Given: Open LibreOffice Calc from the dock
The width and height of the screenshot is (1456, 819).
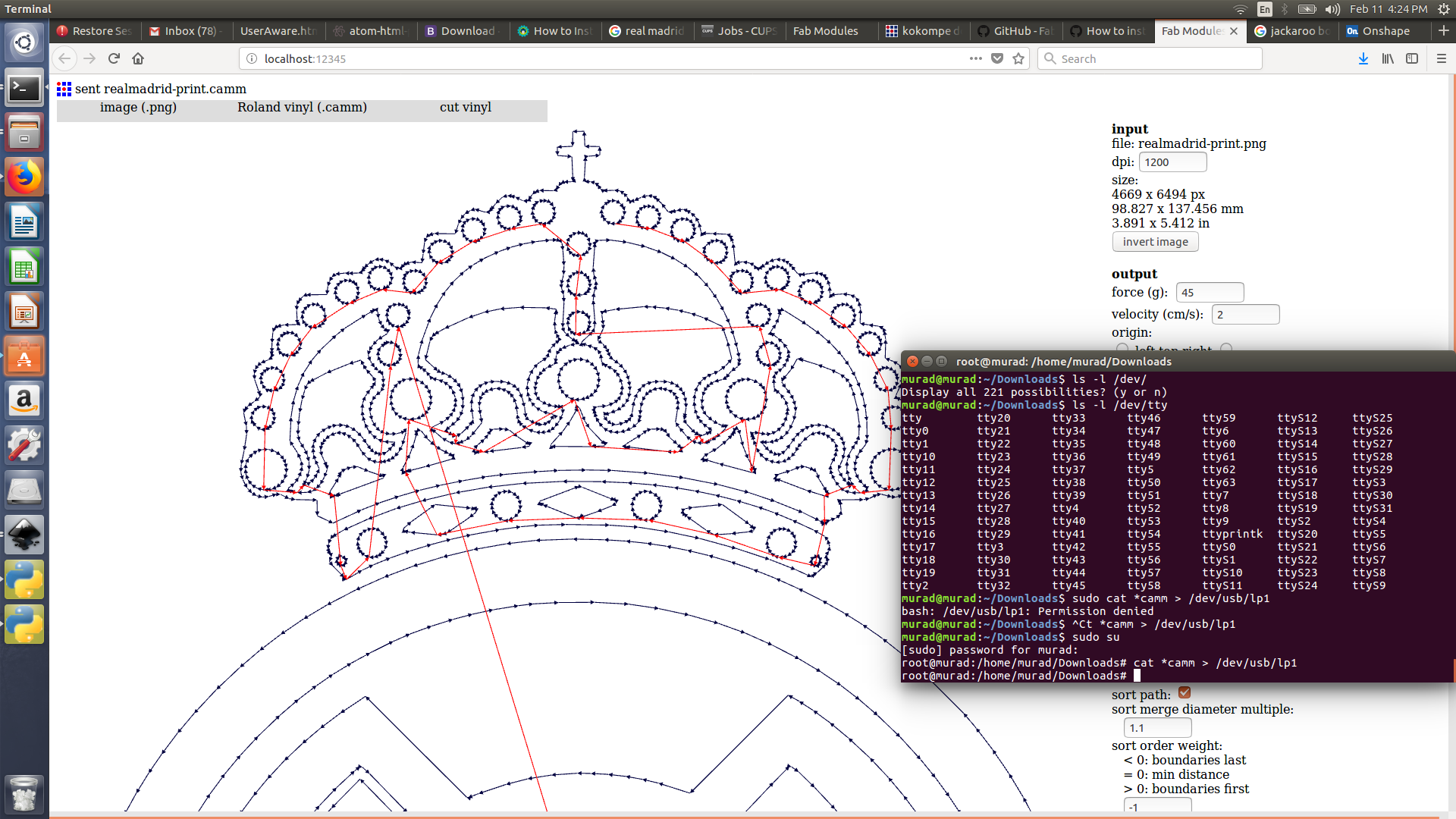Looking at the screenshot, I should (x=24, y=267).
